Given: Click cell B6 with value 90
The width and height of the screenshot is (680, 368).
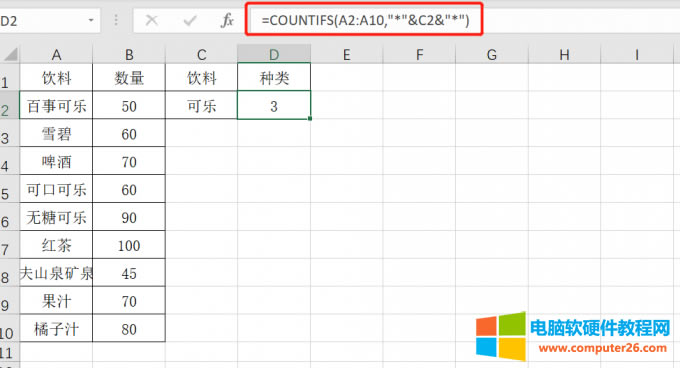Looking at the screenshot, I should tap(129, 217).
